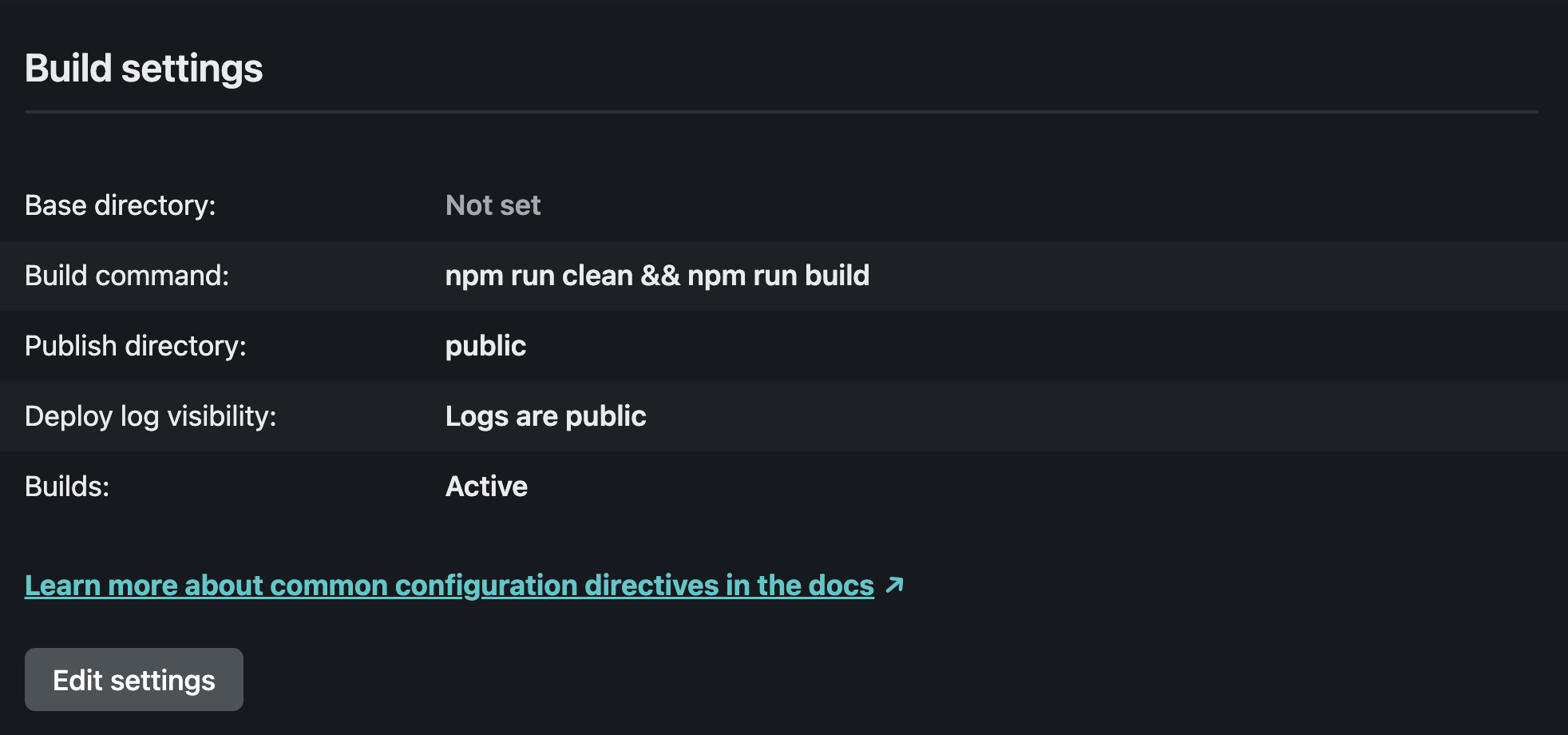Click the 'Logs are public' value
This screenshot has width=1568, height=735.
[x=545, y=416]
